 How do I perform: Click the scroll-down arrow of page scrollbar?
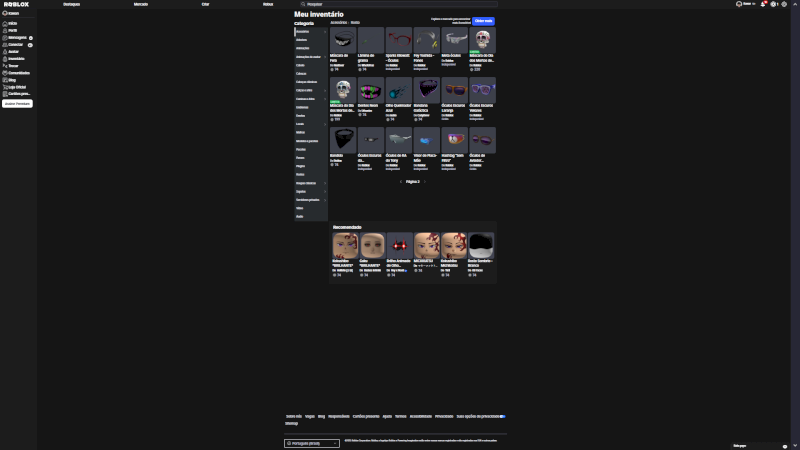[795, 446]
